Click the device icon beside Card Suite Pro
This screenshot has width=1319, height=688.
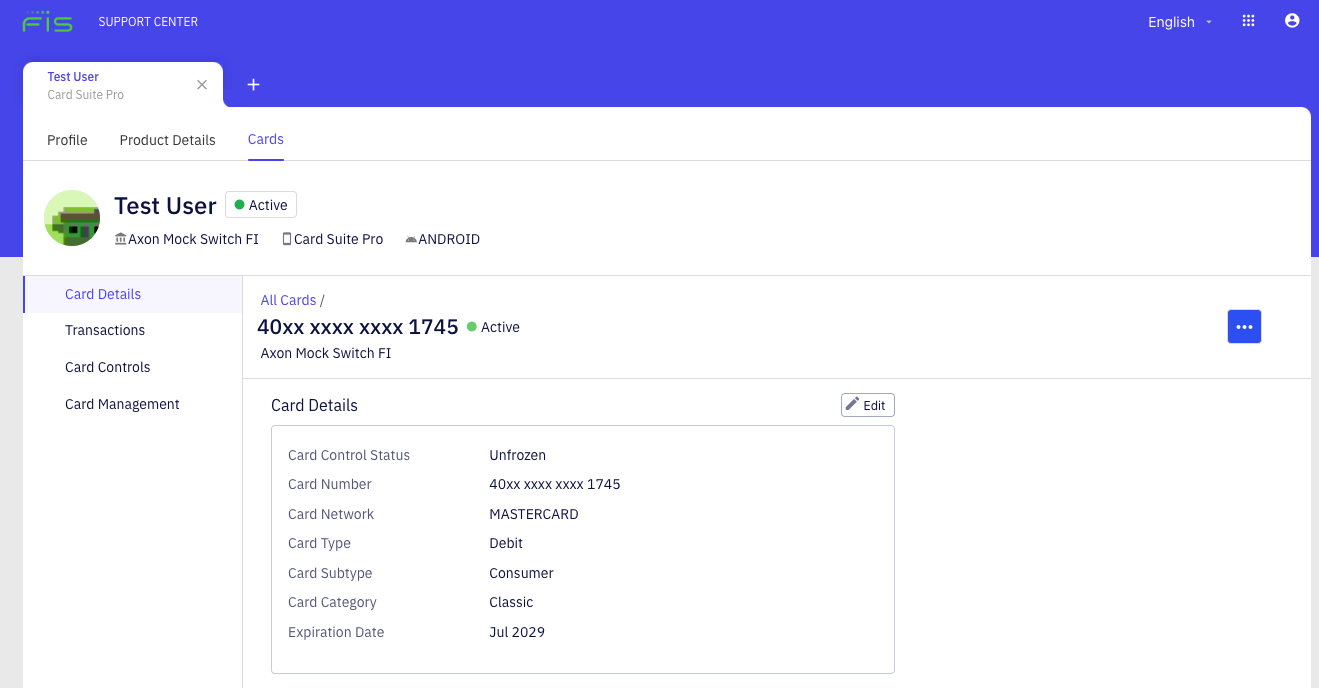[x=286, y=238]
